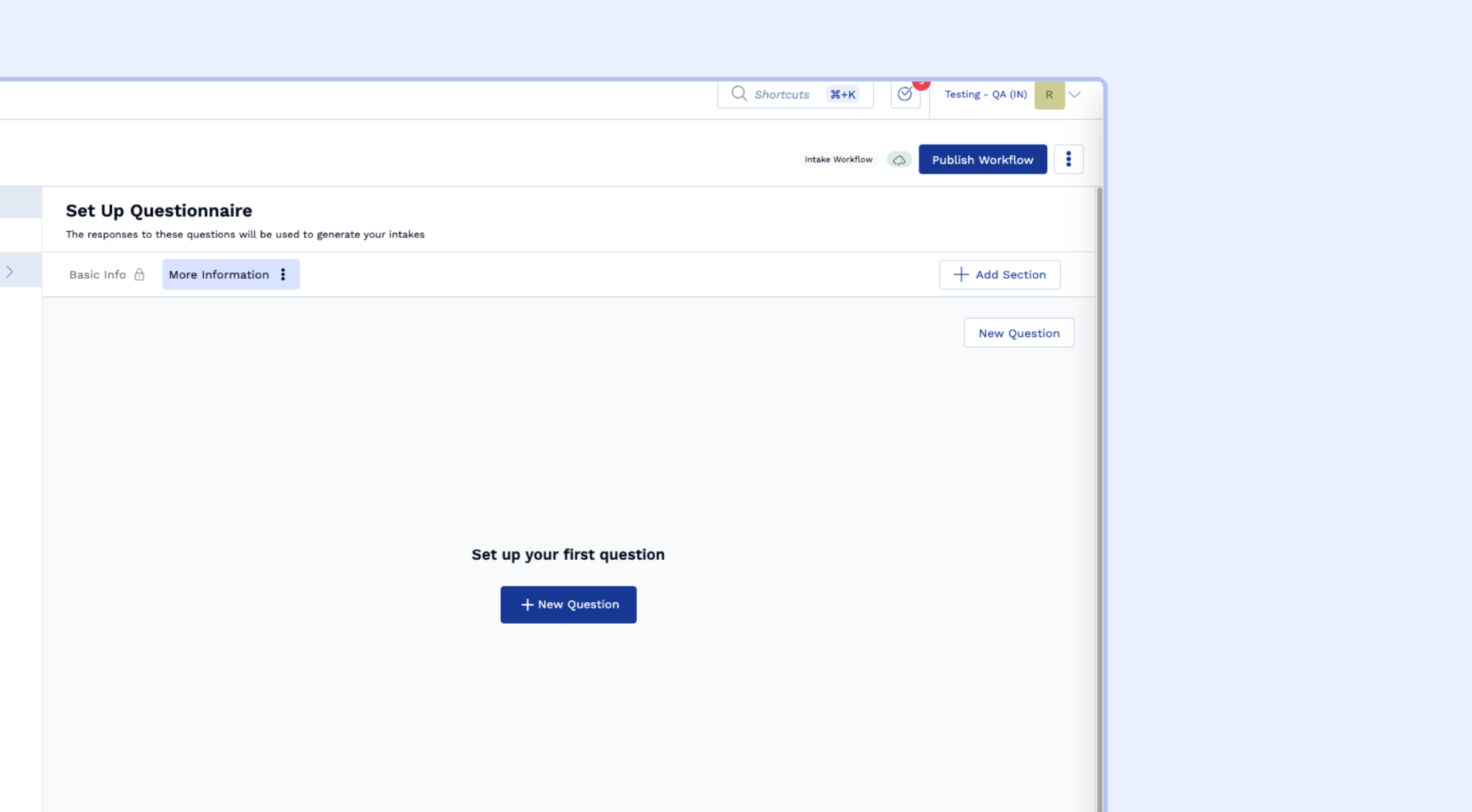Click the Add Section button
The height and width of the screenshot is (812, 1472).
[x=1009, y=274]
